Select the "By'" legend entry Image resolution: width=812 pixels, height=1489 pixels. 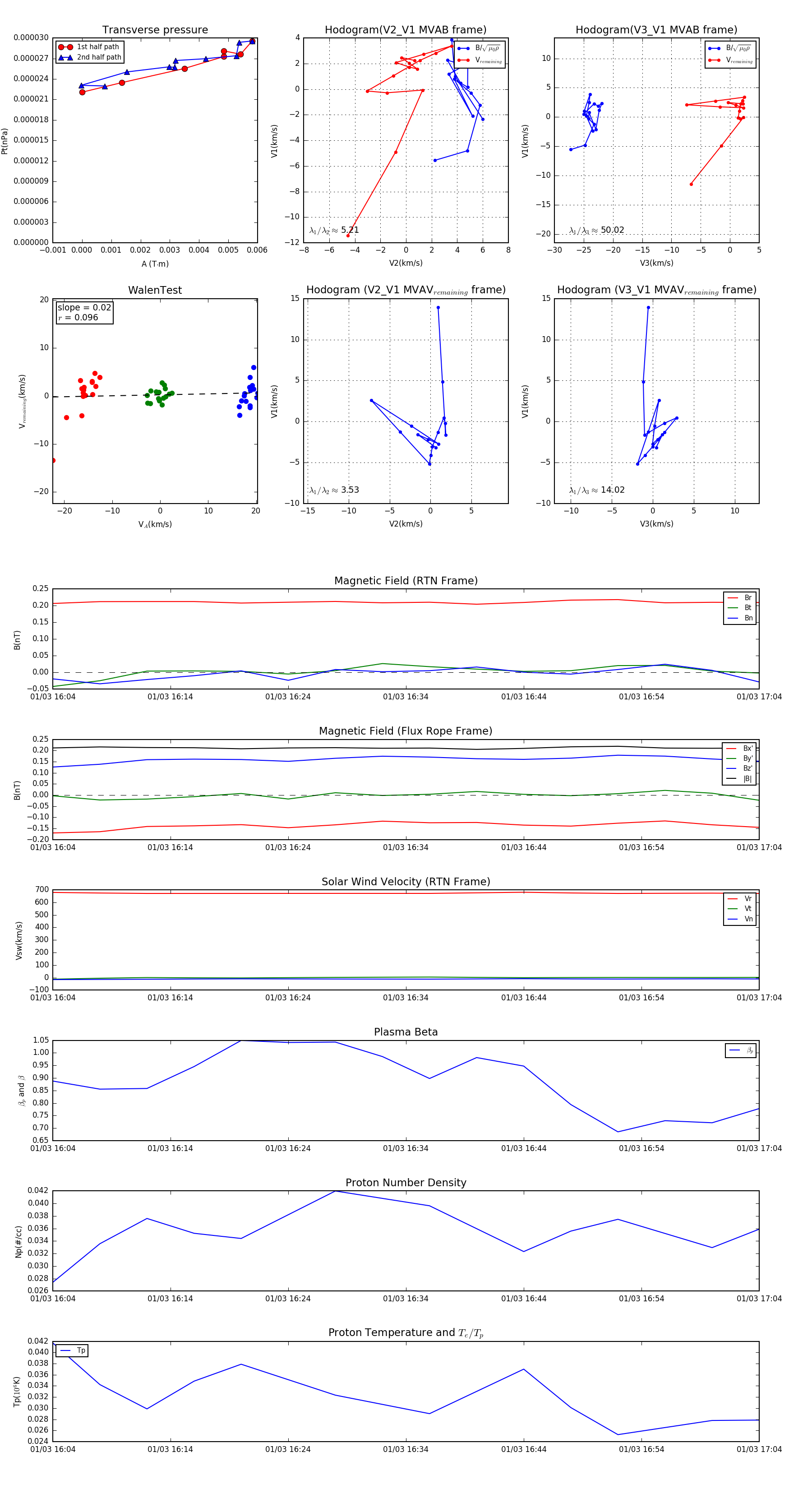click(740, 758)
